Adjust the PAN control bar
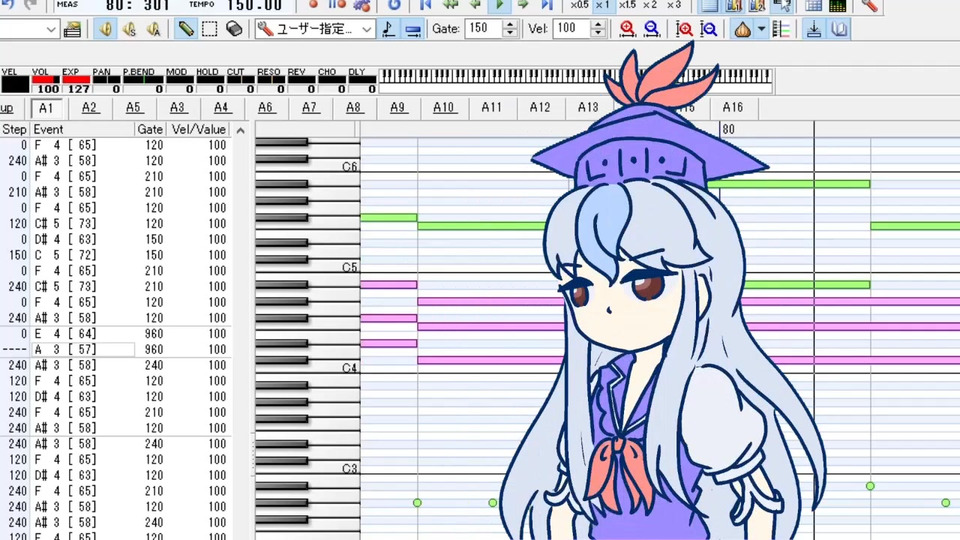960x540 pixels. pos(106,80)
